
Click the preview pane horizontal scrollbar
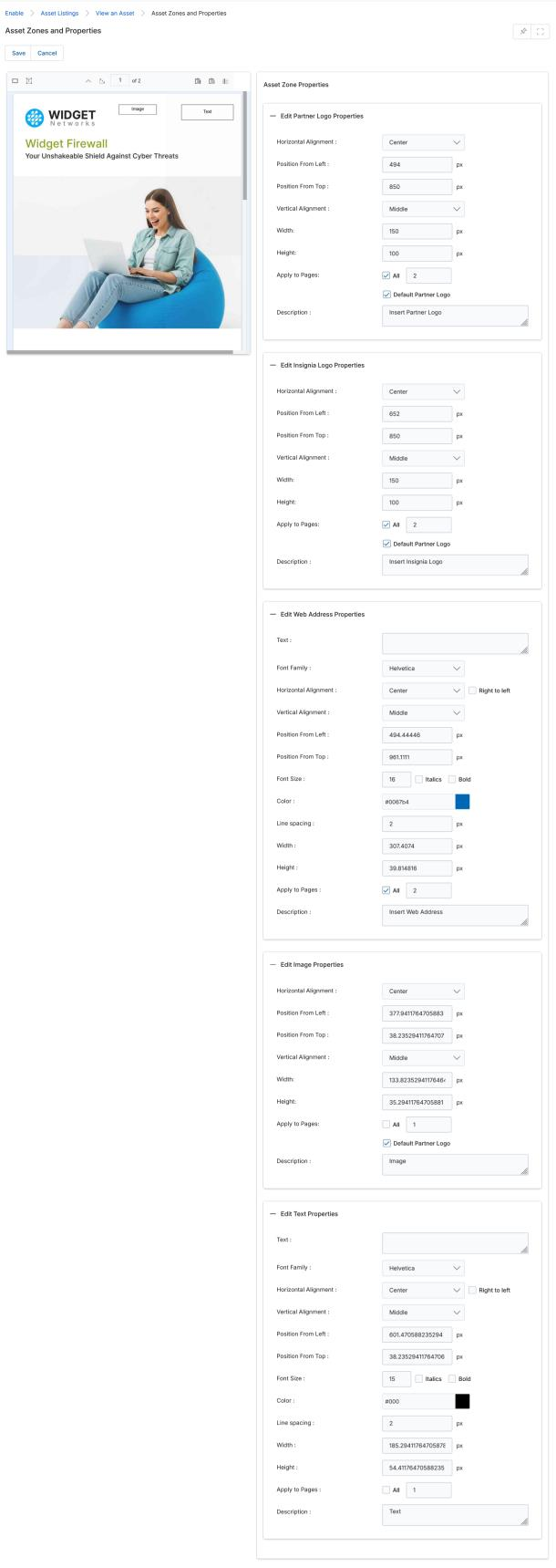120,351
